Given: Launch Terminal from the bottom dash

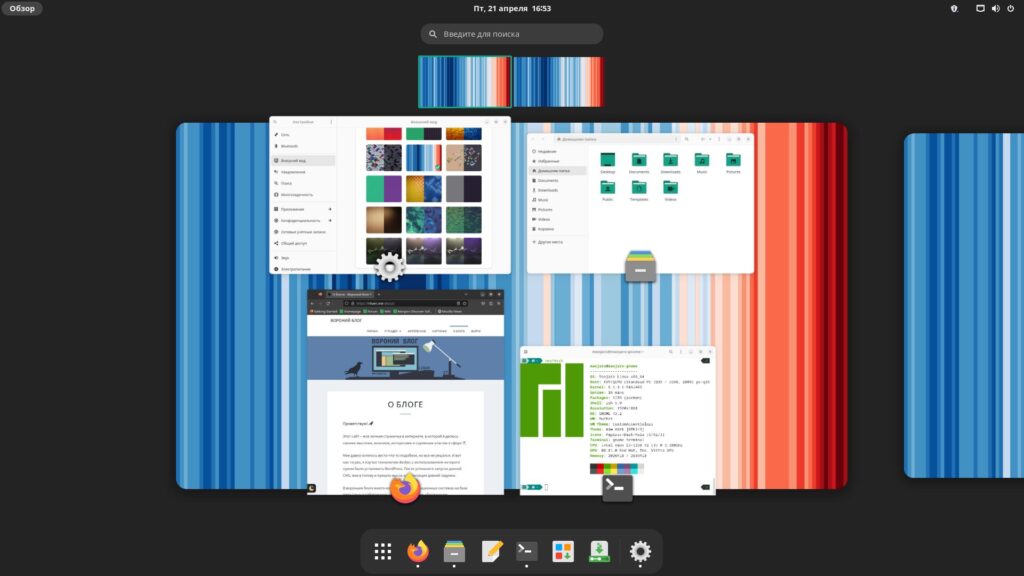Looking at the screenshot, I should click(x=527, y=551).
